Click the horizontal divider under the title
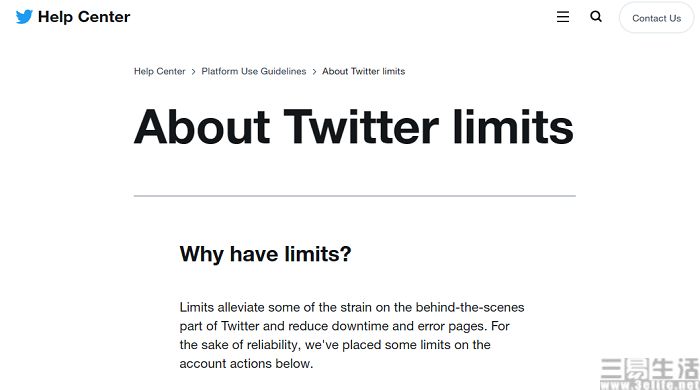700x390 pixels. pos(354,195)
